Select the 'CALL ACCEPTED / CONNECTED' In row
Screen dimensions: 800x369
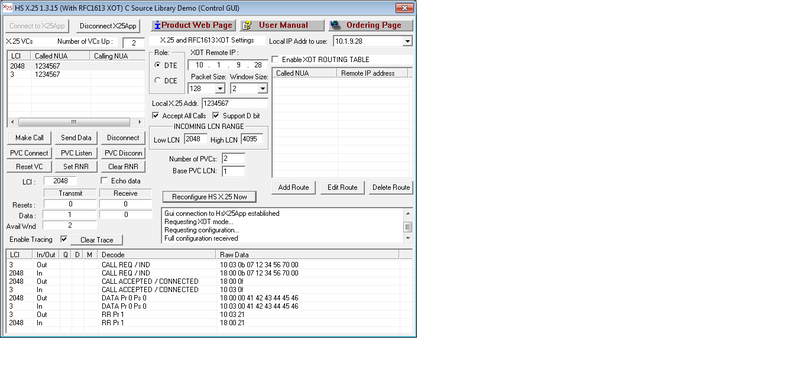pos(209,289)
